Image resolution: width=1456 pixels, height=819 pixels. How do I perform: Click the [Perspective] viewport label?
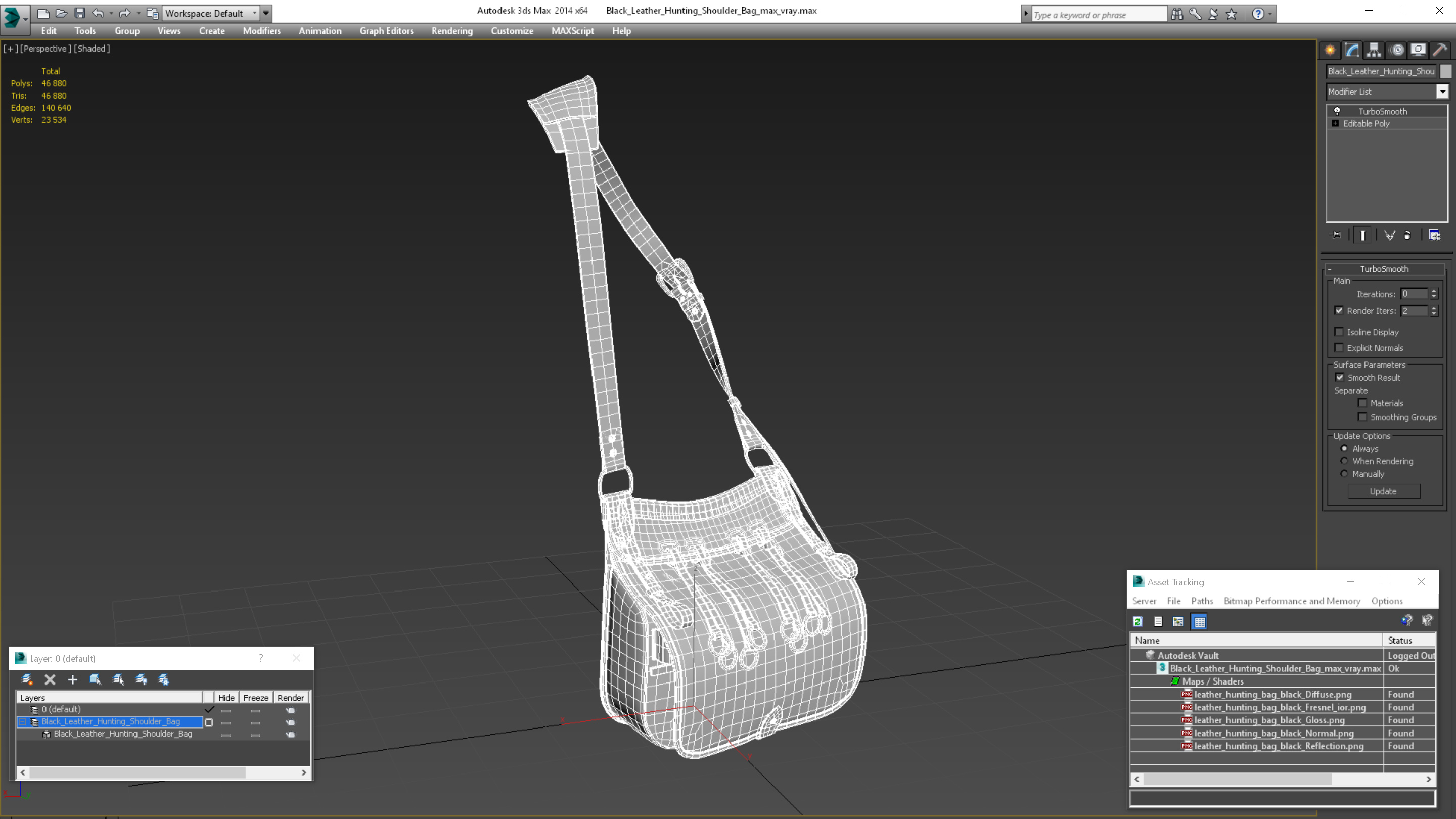point(46,49)
